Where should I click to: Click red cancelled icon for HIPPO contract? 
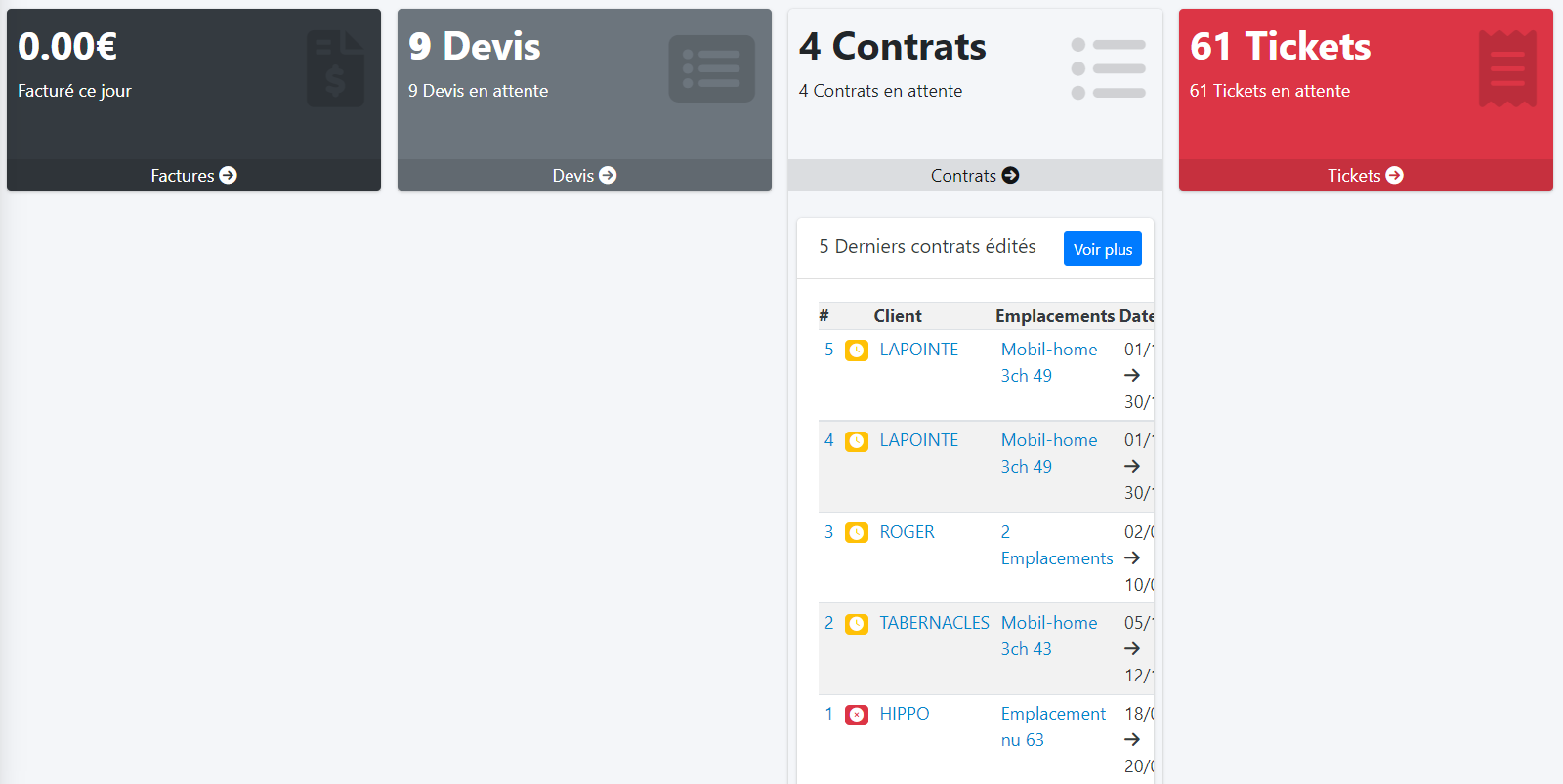click(x=857, y=715)
